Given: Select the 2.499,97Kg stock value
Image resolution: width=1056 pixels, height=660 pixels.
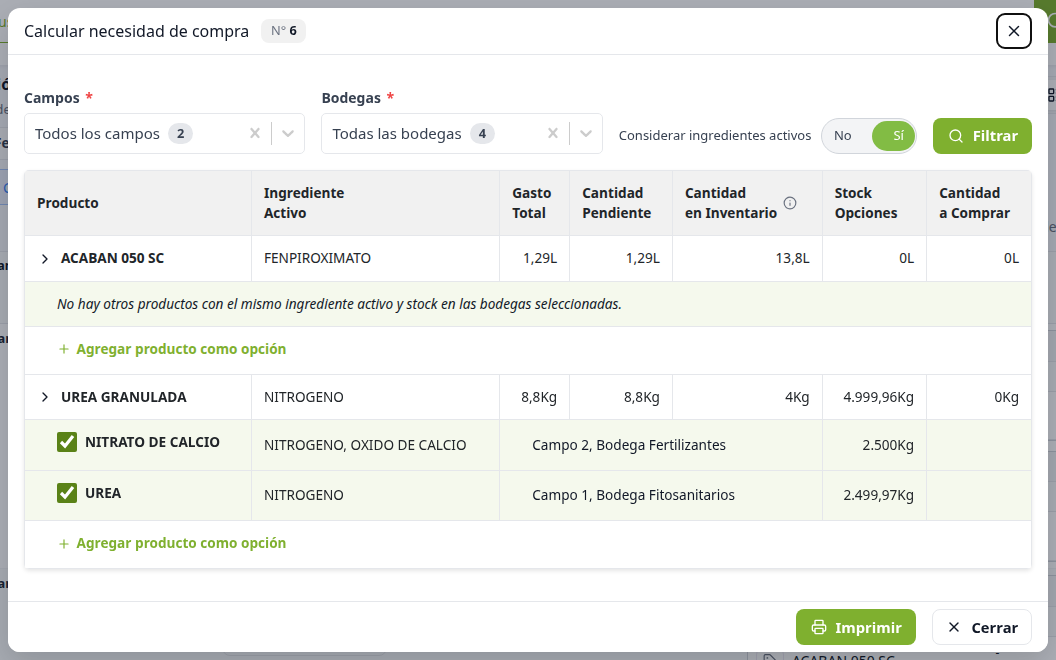Looking at the screenshot, I should click(878, 494).
